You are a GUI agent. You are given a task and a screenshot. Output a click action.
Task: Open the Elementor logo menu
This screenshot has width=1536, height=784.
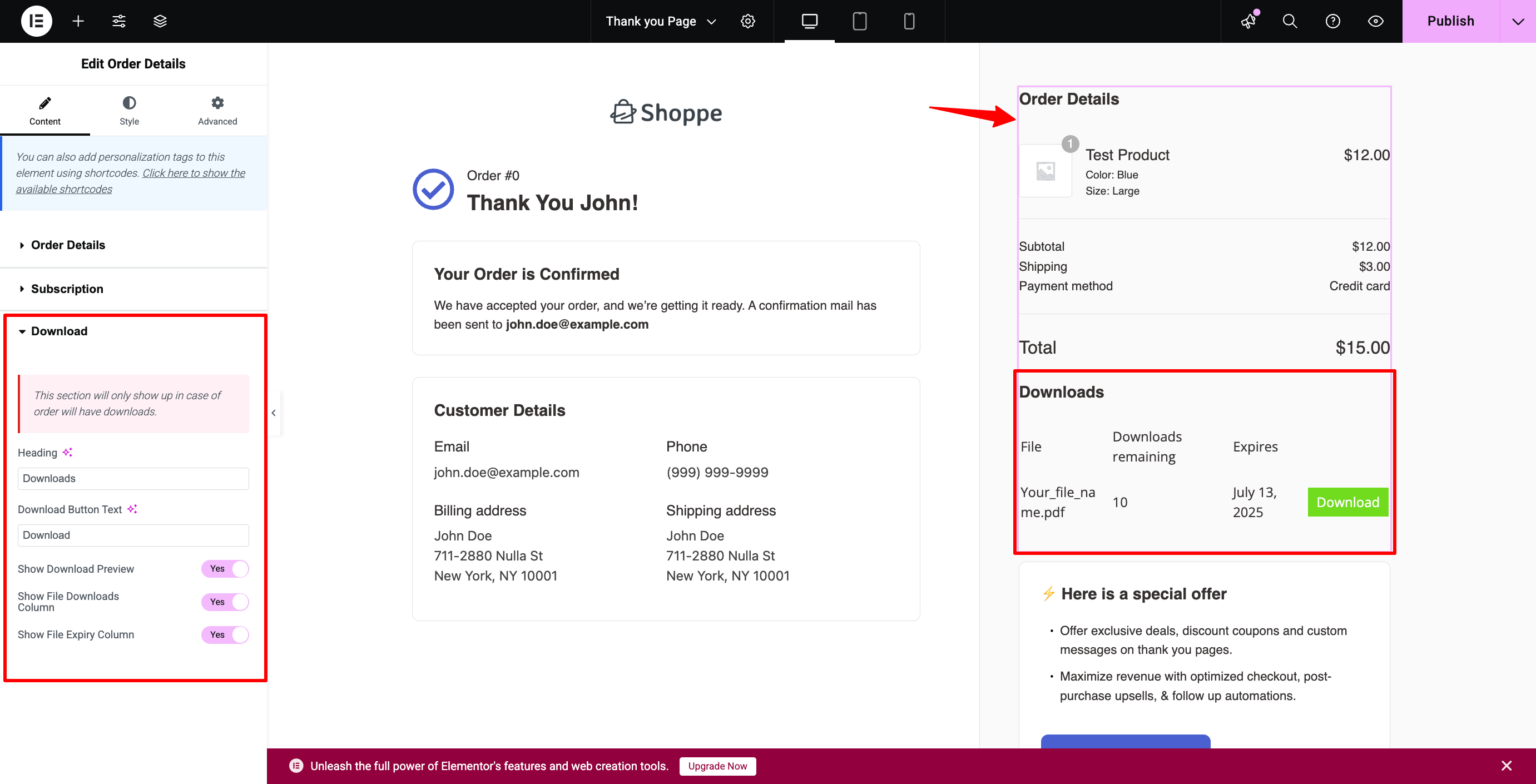pos(36,21)
